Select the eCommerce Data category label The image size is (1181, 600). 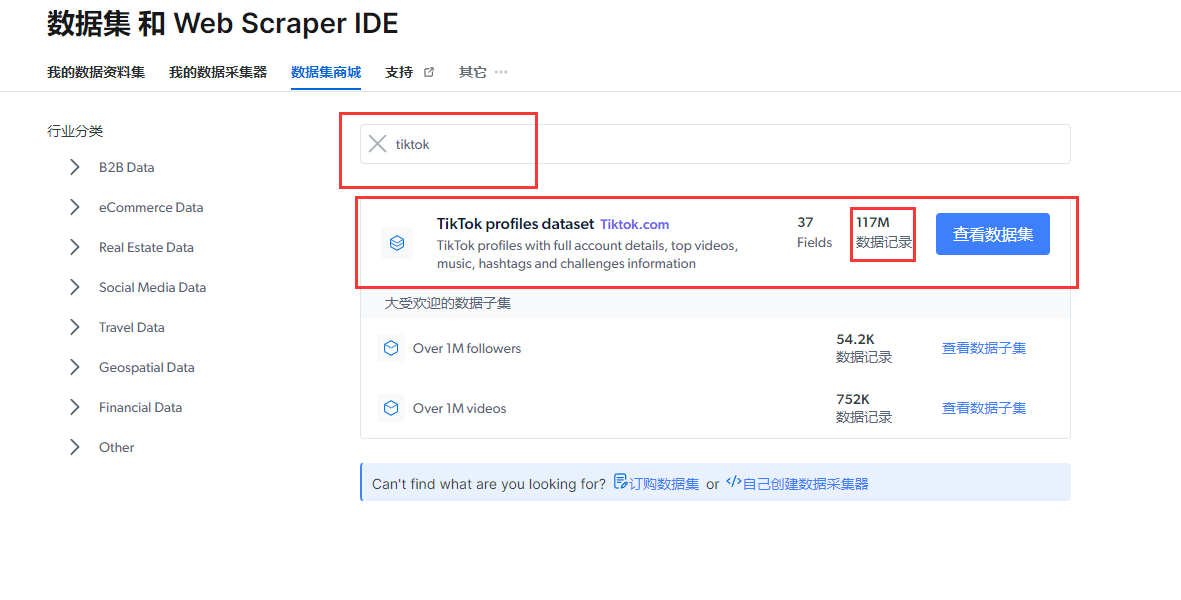click(151, 207)
